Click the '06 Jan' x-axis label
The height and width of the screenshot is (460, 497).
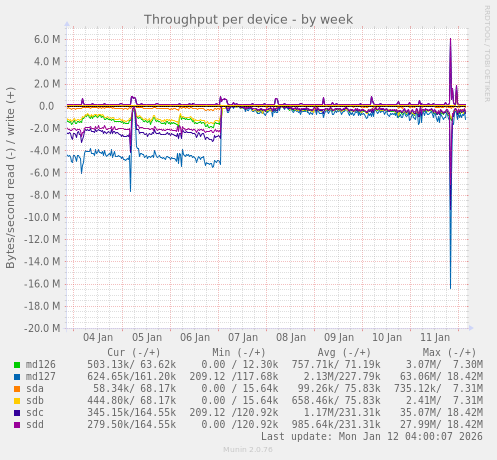point(195,337)
